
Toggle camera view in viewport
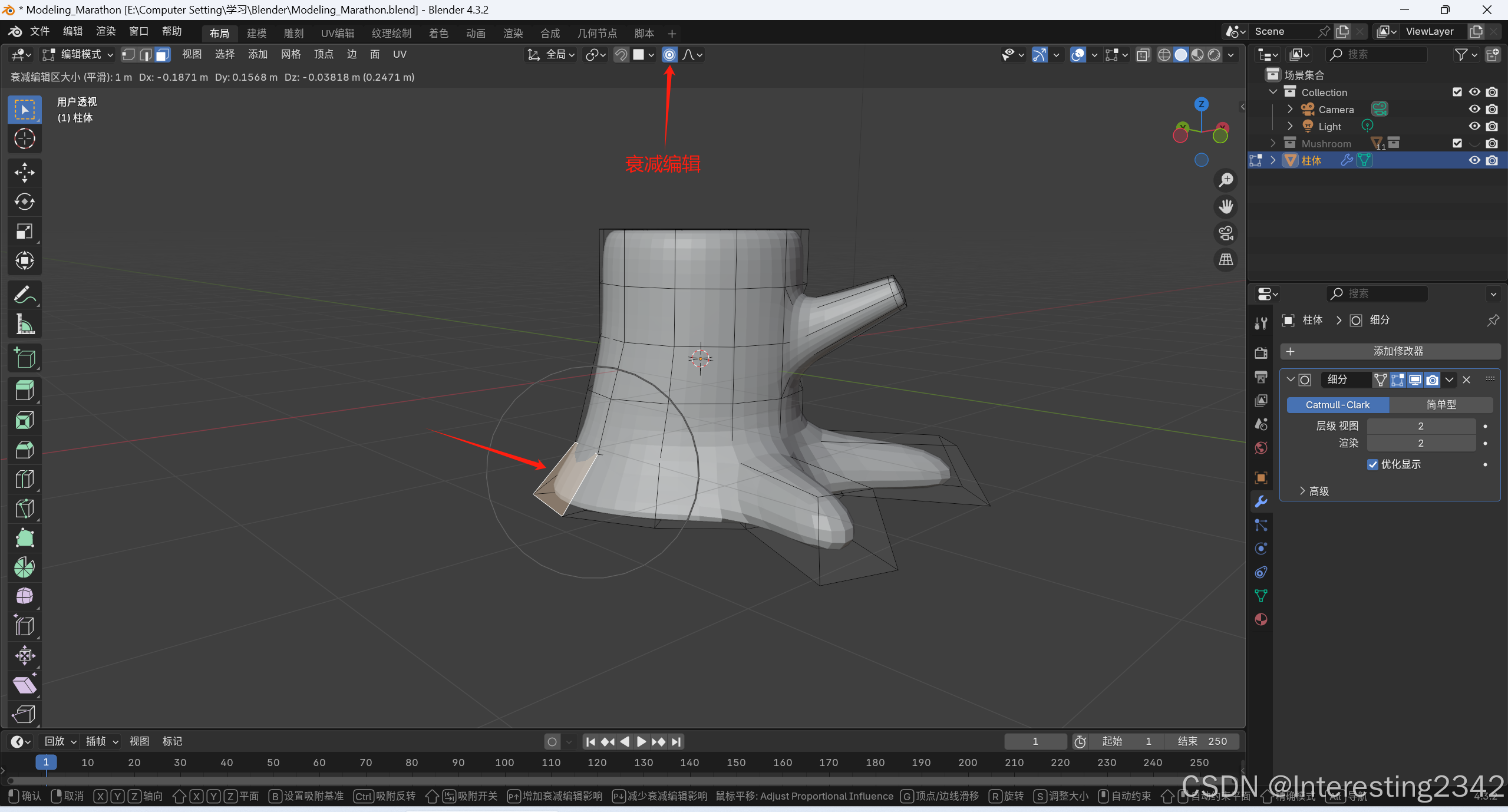(x=1226, y=233)
